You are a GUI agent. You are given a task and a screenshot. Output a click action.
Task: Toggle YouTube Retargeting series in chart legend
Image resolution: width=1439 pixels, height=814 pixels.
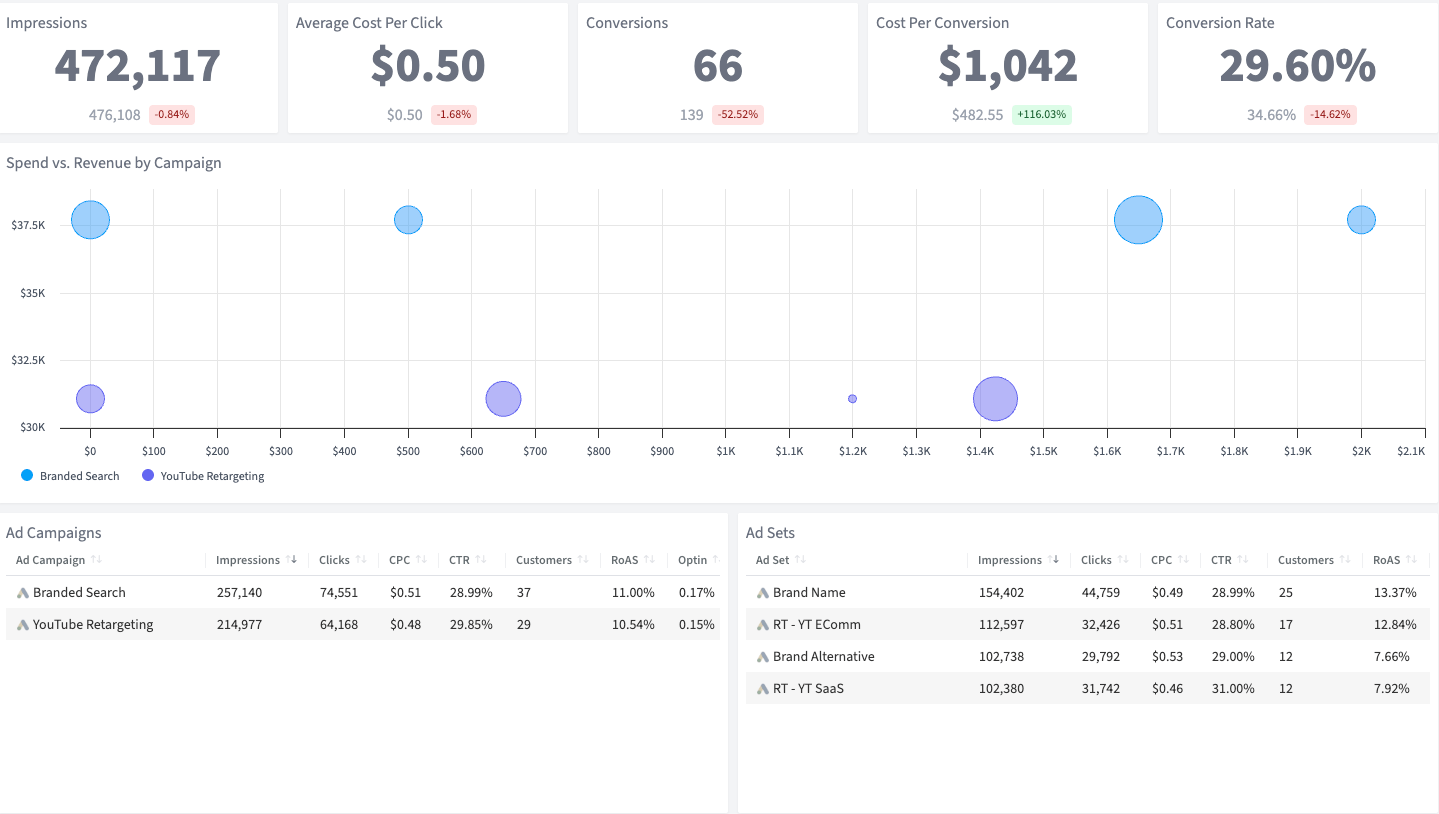pyautogui.click(x=212, y=476)
